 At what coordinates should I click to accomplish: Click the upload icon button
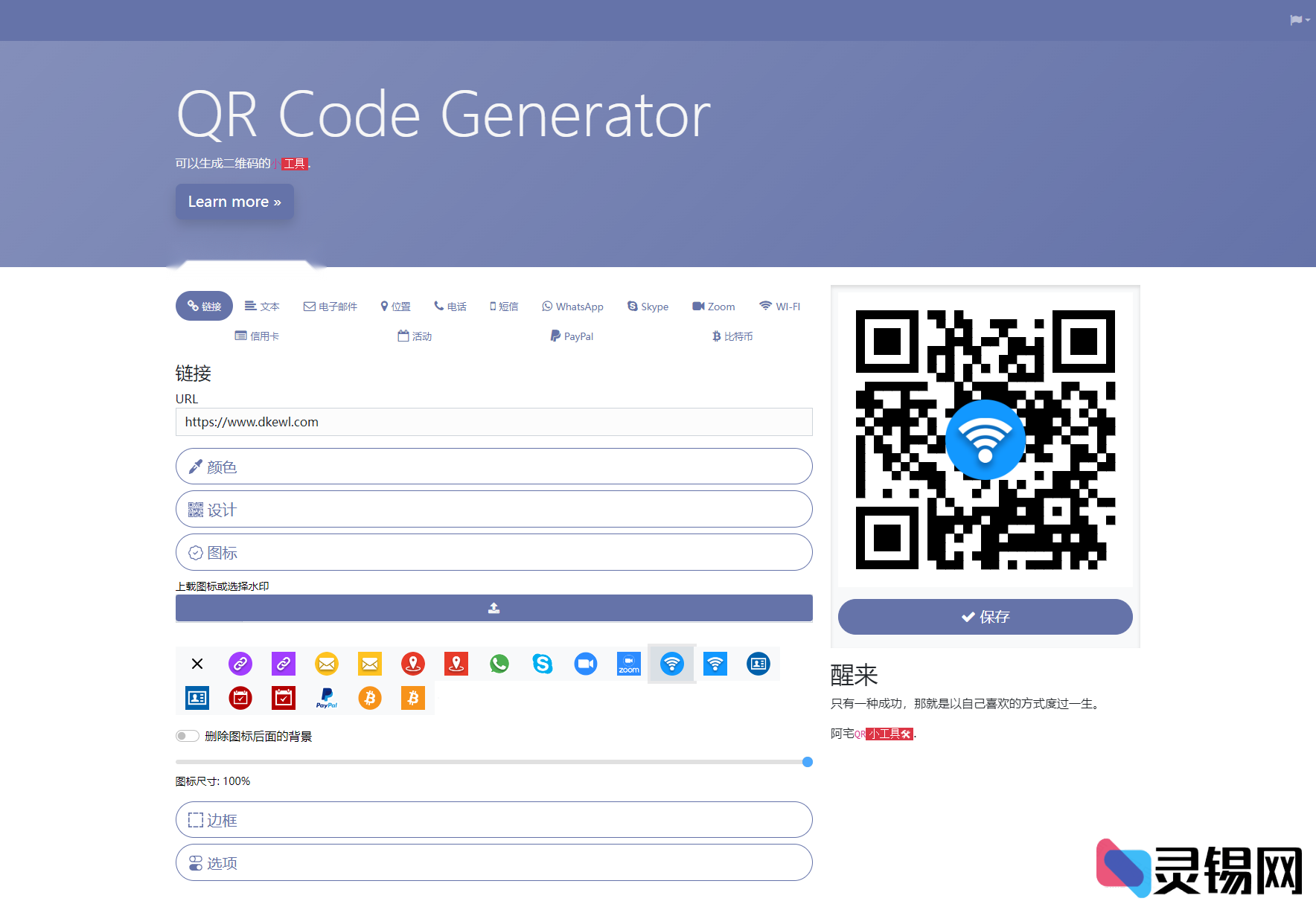click(x=493, y=608)
